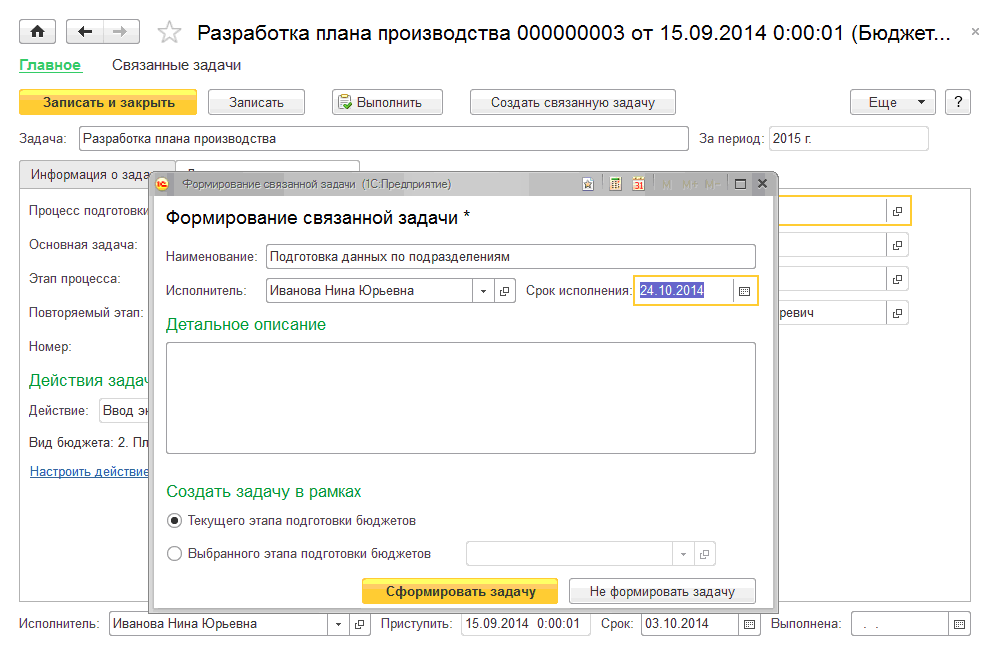Click Не формировать задачу button
The image size is (997, 650).
point(661,591)
